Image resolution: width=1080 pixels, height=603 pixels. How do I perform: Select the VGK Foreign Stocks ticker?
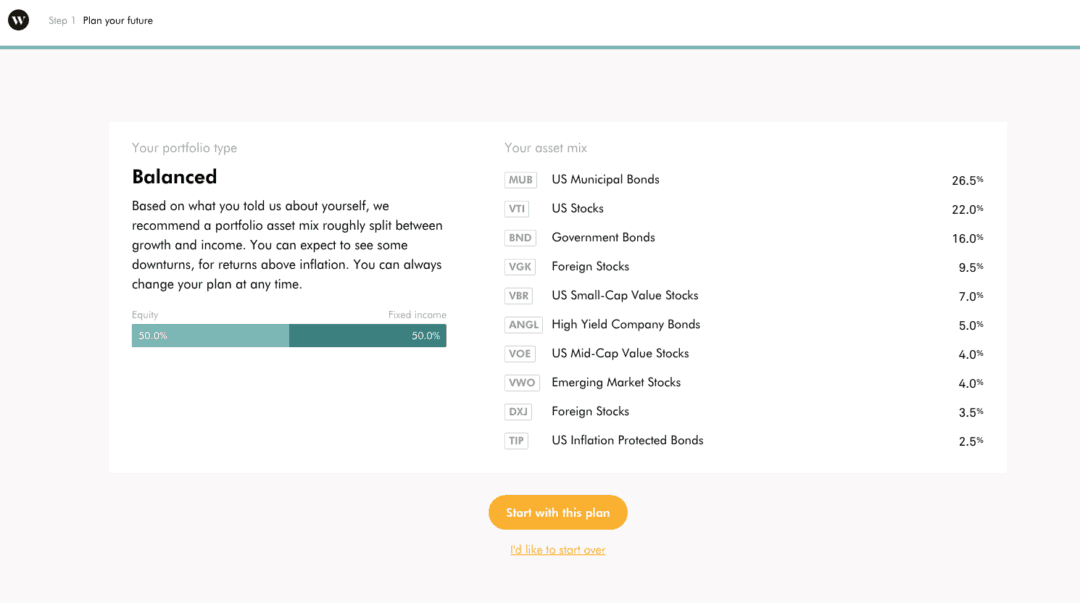519,266
